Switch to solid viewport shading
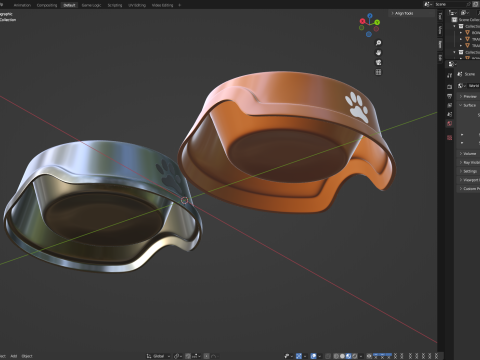Screen dimensions: 480x360 [342, 356]
